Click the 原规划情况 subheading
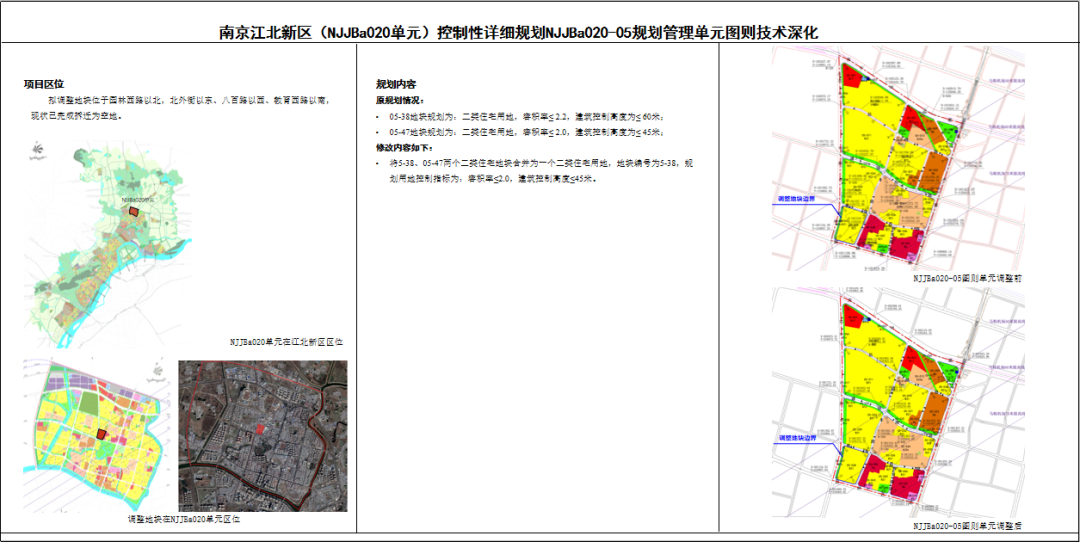 [x=400, y=101]
